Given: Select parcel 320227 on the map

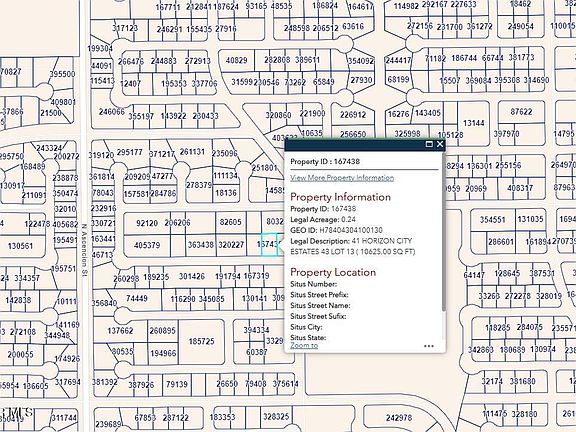Looking at the screenshot, I should 231,245.
